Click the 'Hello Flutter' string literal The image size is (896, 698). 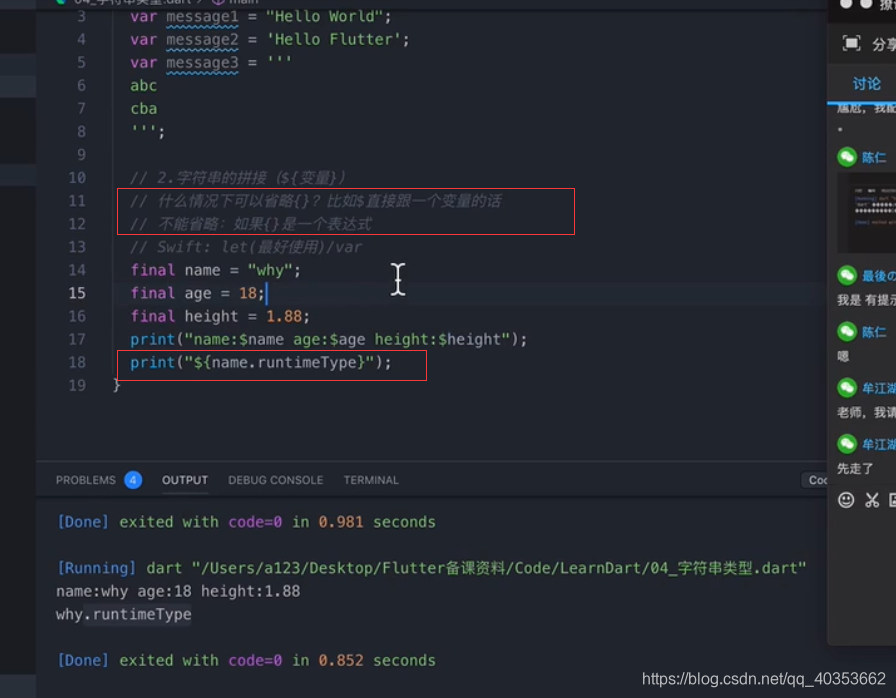[334, 39]
